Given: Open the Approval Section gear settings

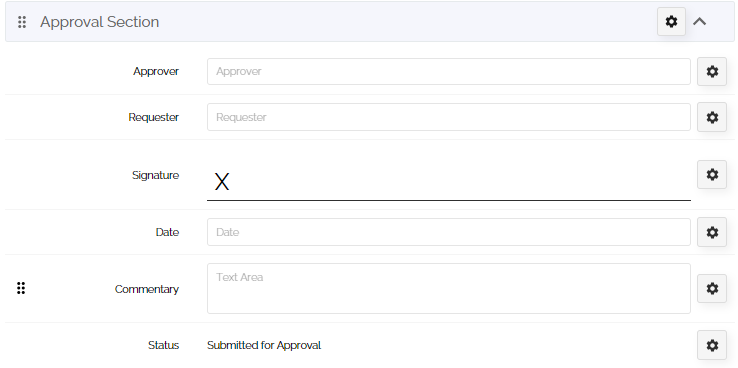Looking at the screenshot, I should tap(671, 22).
